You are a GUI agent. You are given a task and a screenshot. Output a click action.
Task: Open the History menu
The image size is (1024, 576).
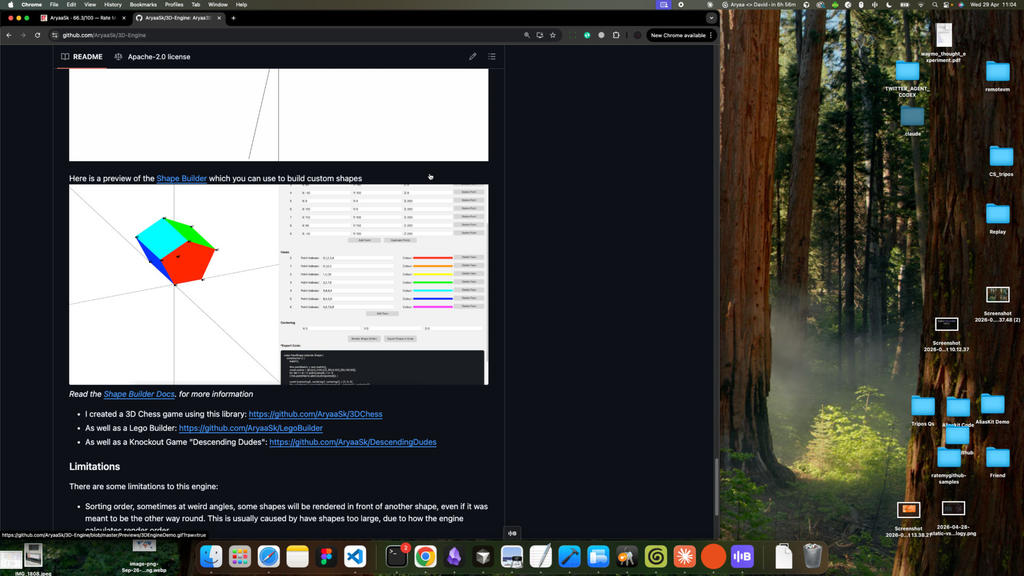tap(113, 5)
